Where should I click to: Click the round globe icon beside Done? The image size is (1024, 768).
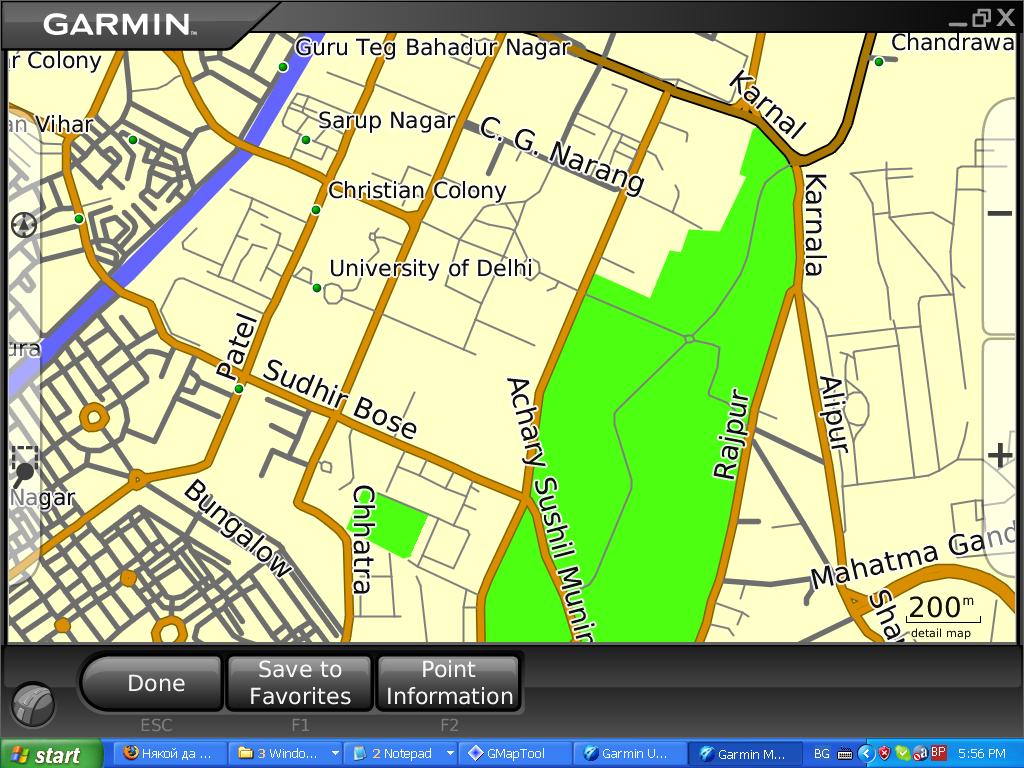coord(33,705)
